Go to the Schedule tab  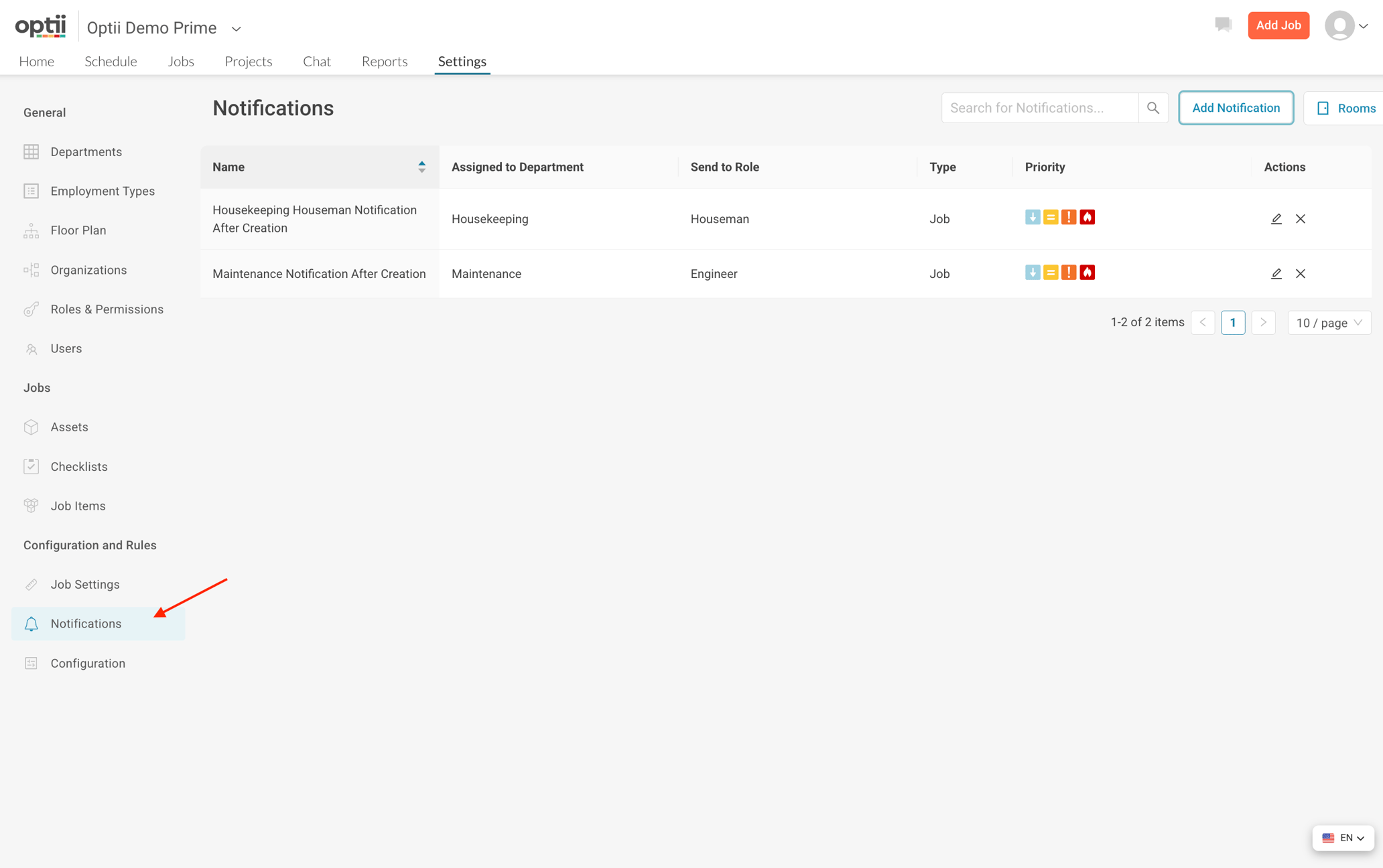(x=111, y=62)
